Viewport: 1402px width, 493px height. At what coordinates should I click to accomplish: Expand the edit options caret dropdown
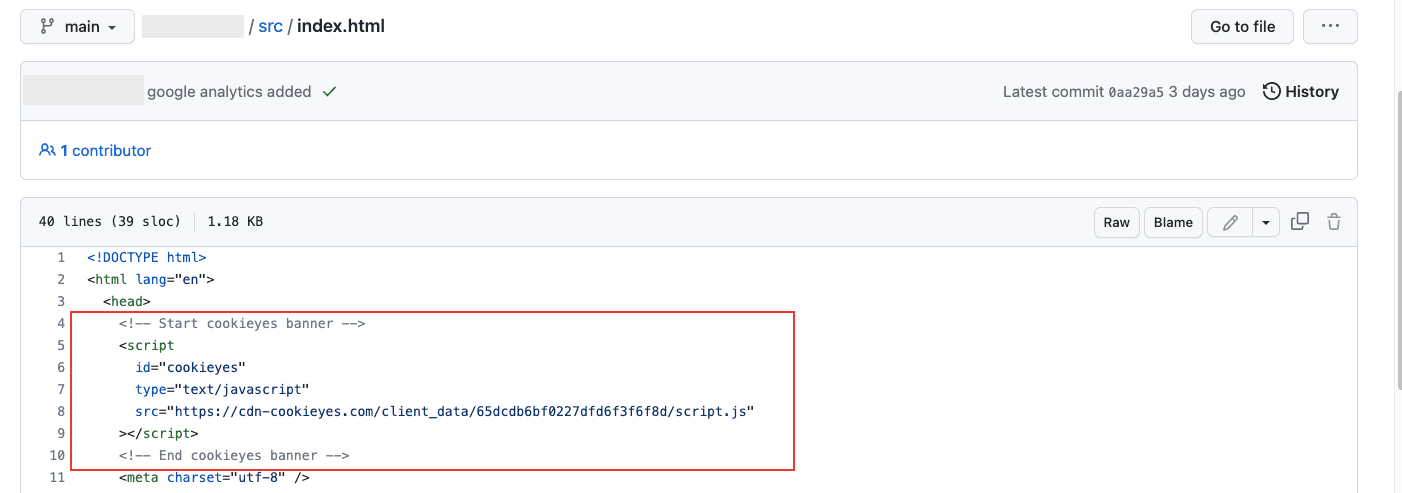click(1266, 222)
